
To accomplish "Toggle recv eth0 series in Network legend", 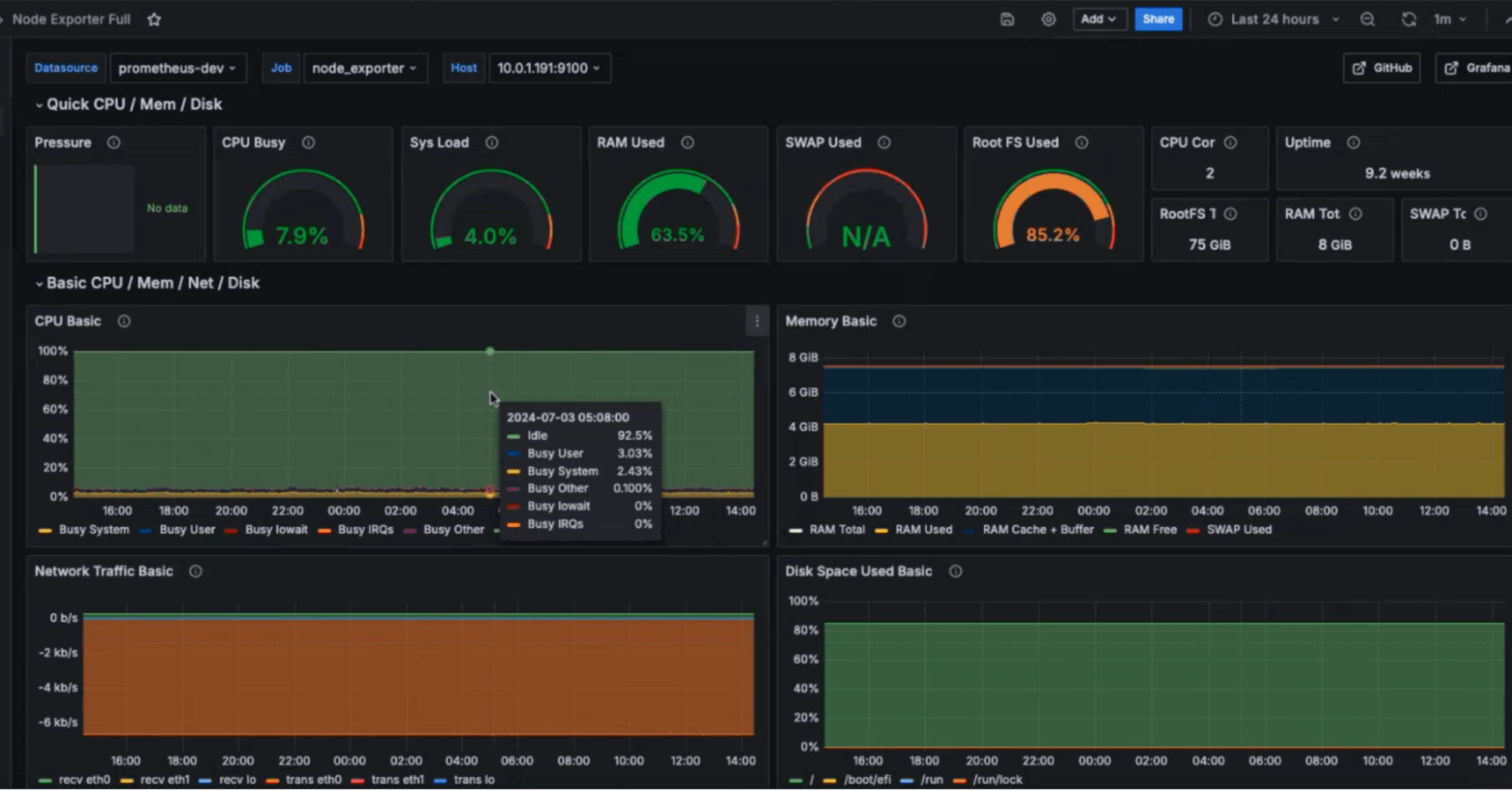I will coord(84,780).
